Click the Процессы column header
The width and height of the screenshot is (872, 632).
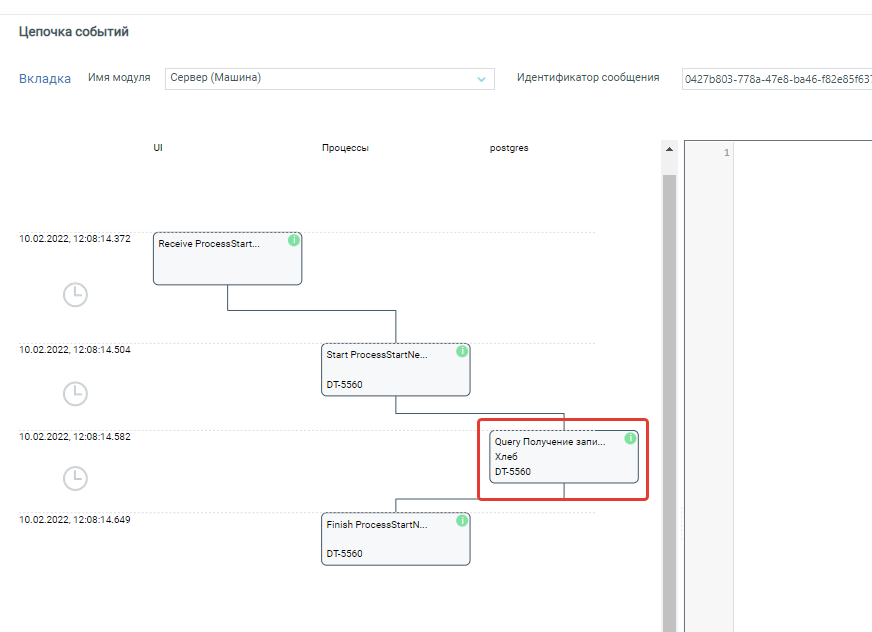345,148
